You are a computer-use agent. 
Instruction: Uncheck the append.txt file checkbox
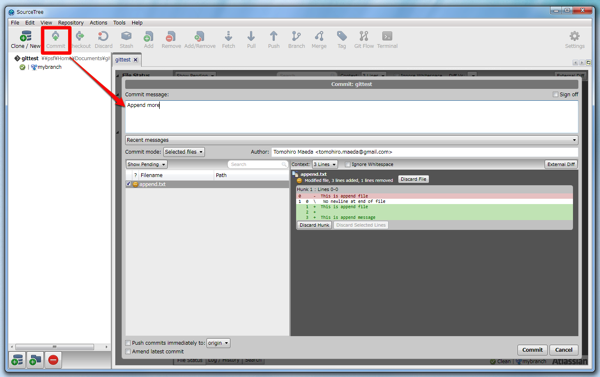[129, 184]
